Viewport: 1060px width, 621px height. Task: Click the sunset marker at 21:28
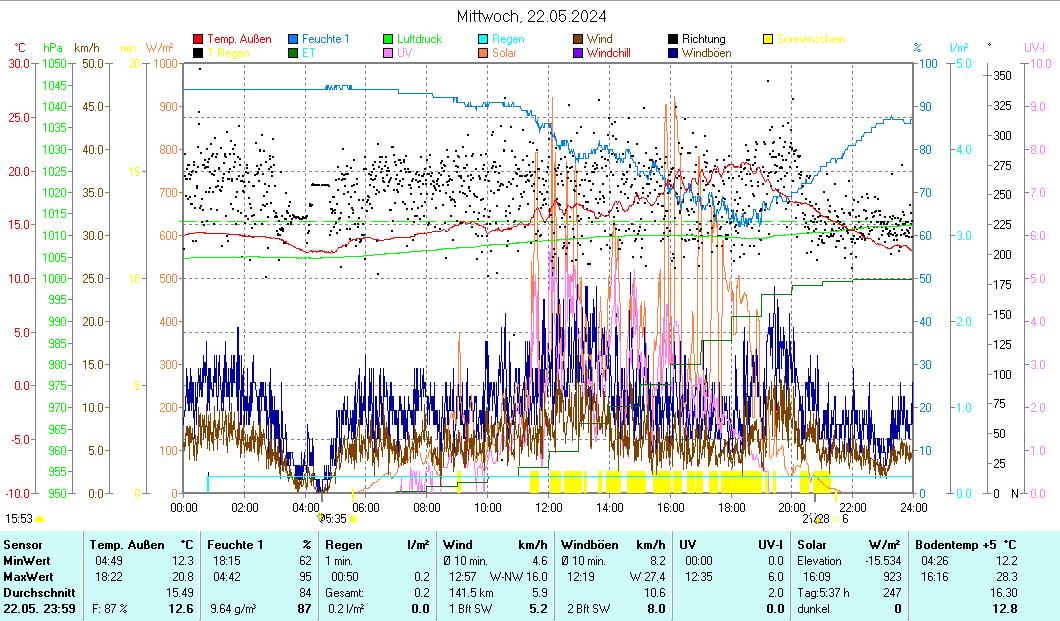tap(816, 519)
